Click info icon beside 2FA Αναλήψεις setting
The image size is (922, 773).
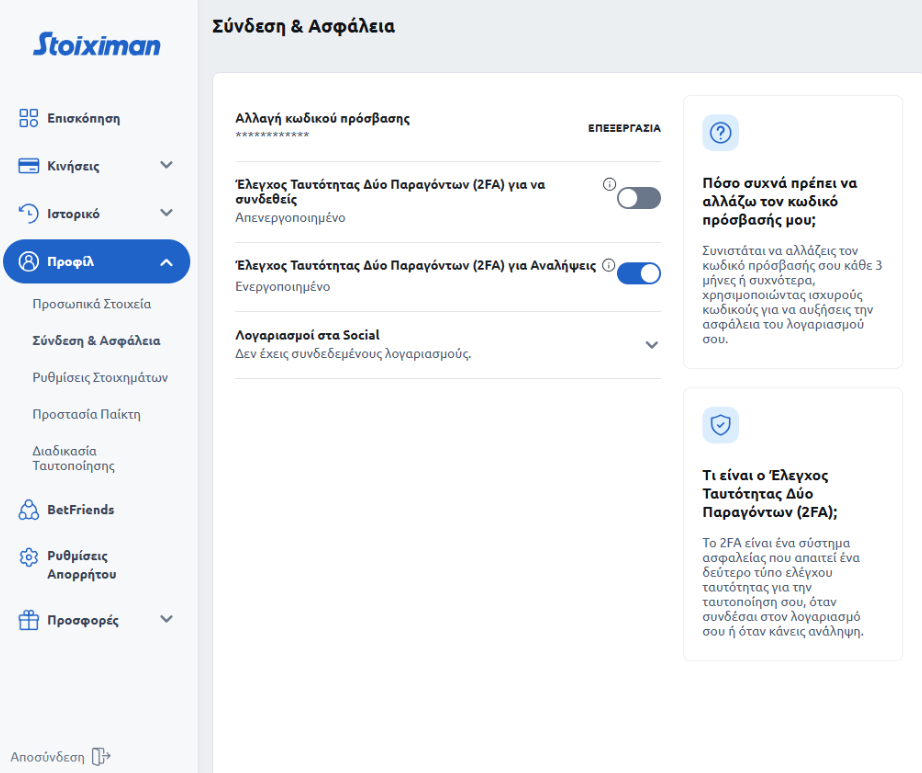point(608,265)
